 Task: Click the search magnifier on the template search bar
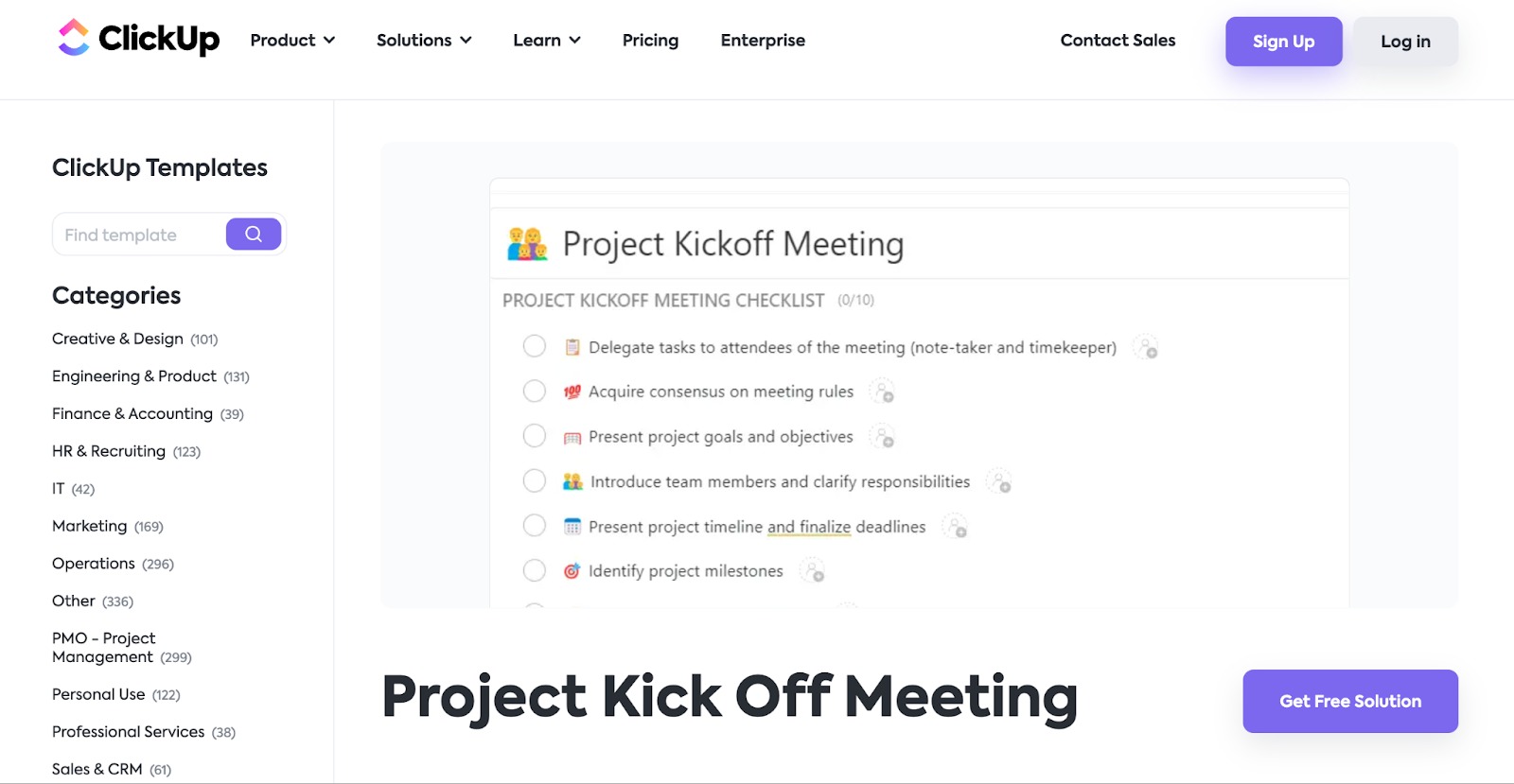pos(253,234)
